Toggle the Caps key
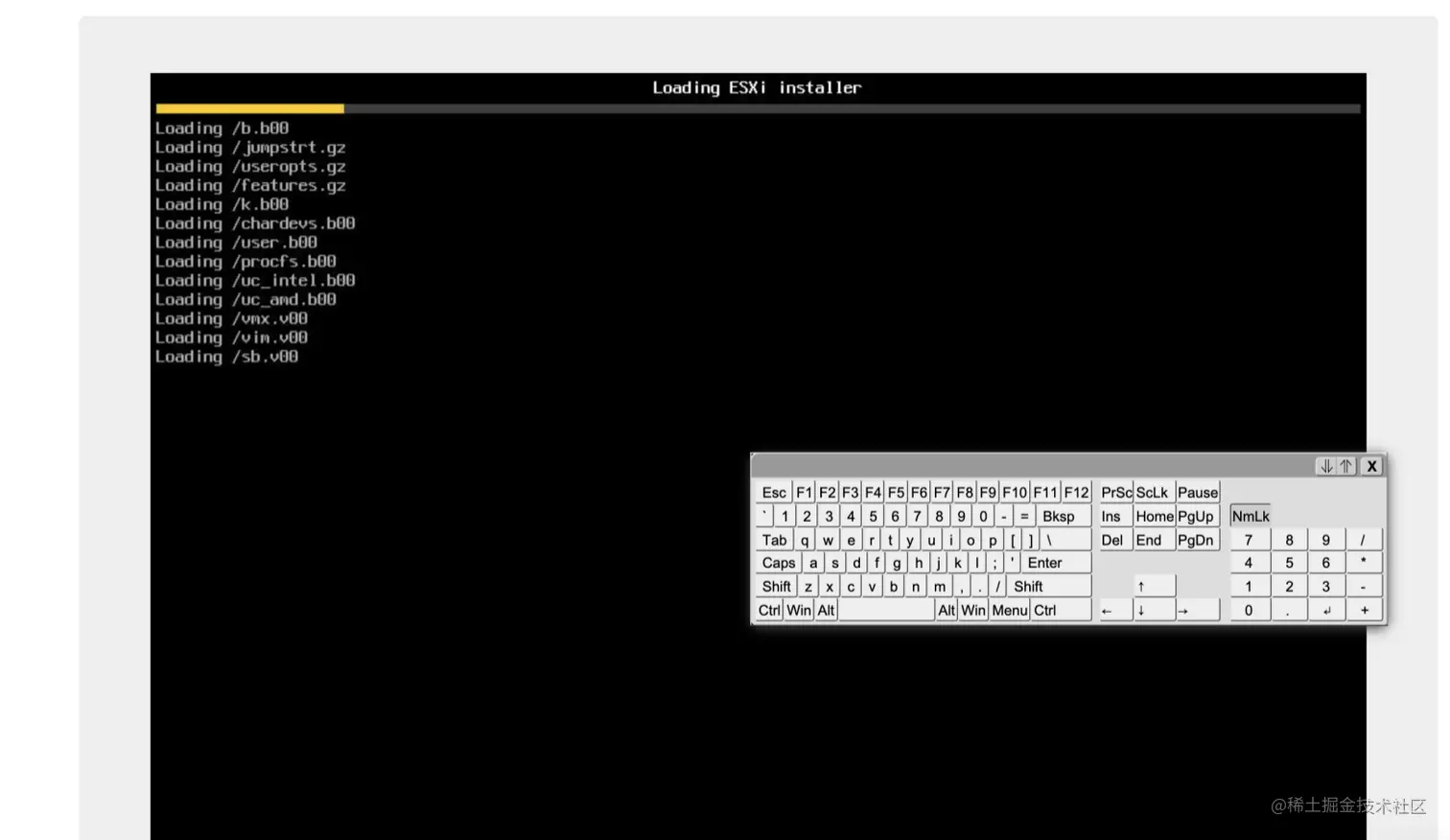The image size is (1450, 840). pyautogui.click(x=779, y=563)
